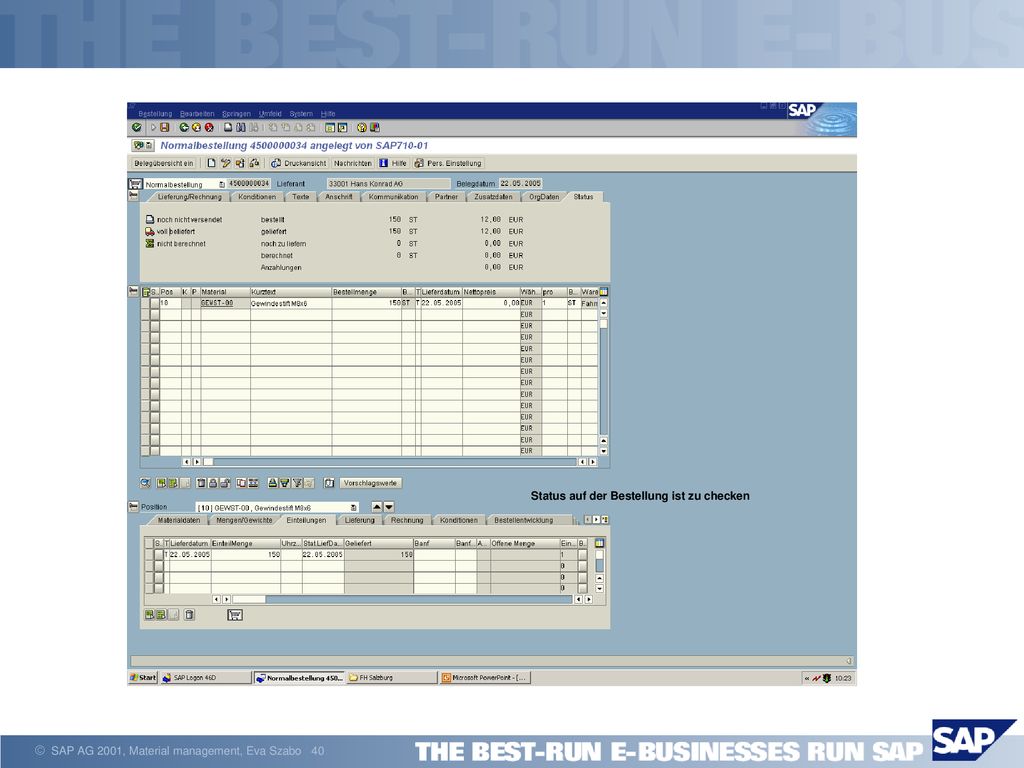Click the Create new document icon
The width and height of the screenshot is (1024, 768).
tap(212, 163)
